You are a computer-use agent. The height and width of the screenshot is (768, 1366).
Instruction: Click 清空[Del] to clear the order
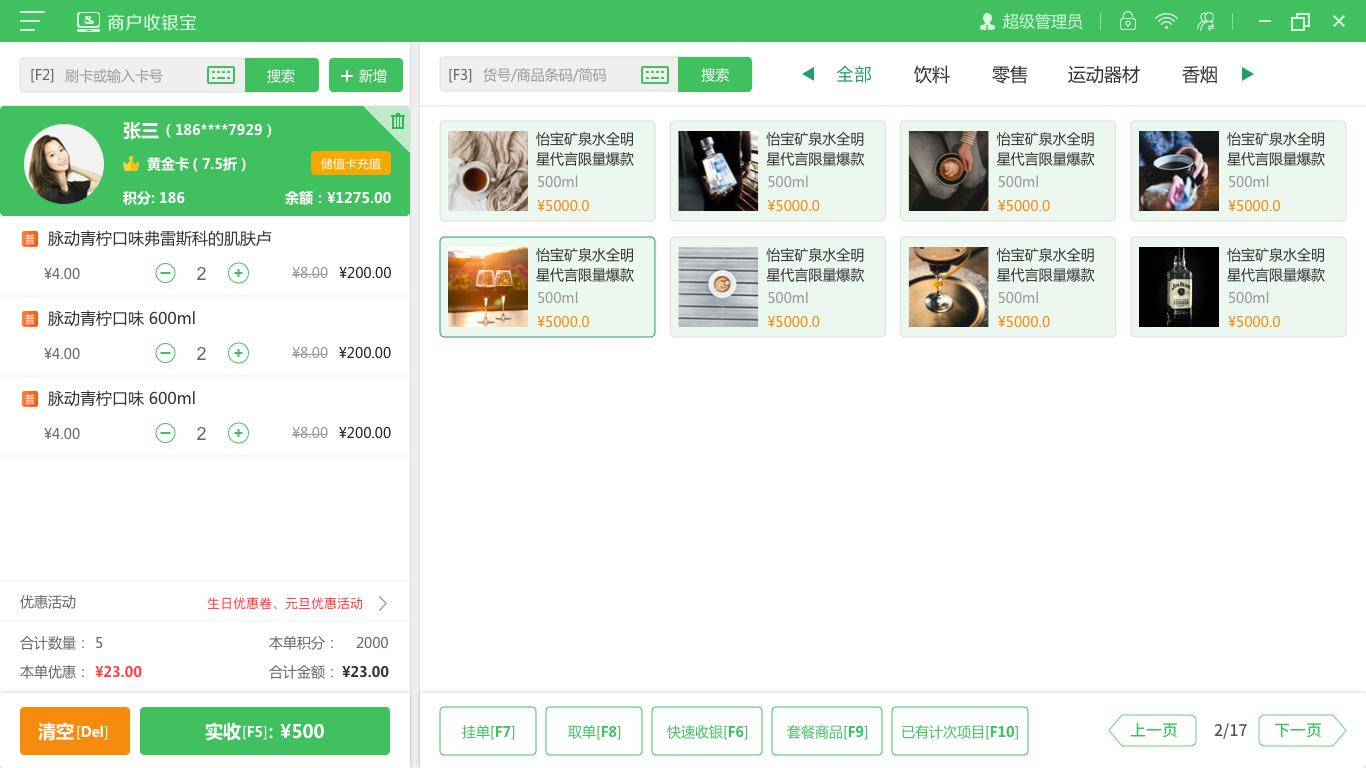pos(74,731)
